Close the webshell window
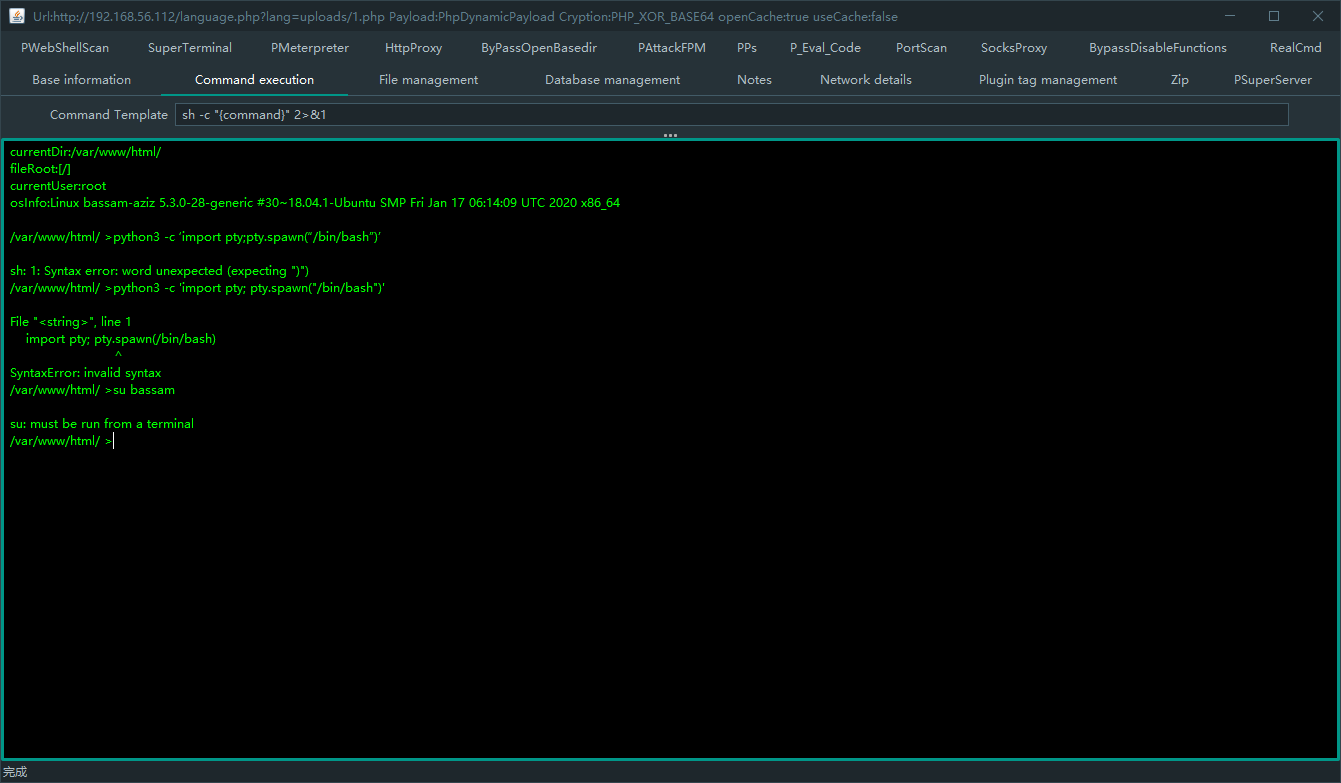1341x783 pixels. tap(1318, 16)
